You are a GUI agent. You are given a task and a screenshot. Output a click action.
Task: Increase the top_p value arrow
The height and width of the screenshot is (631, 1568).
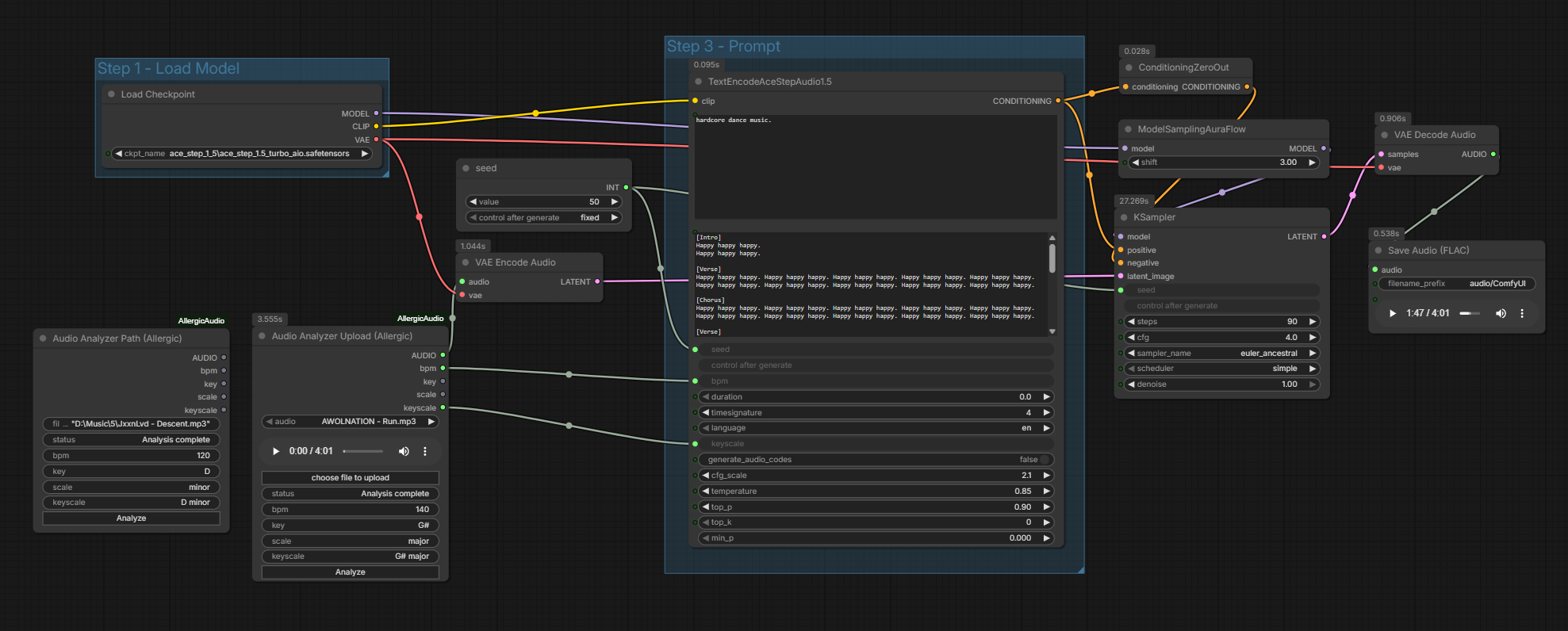[1046, 507]
